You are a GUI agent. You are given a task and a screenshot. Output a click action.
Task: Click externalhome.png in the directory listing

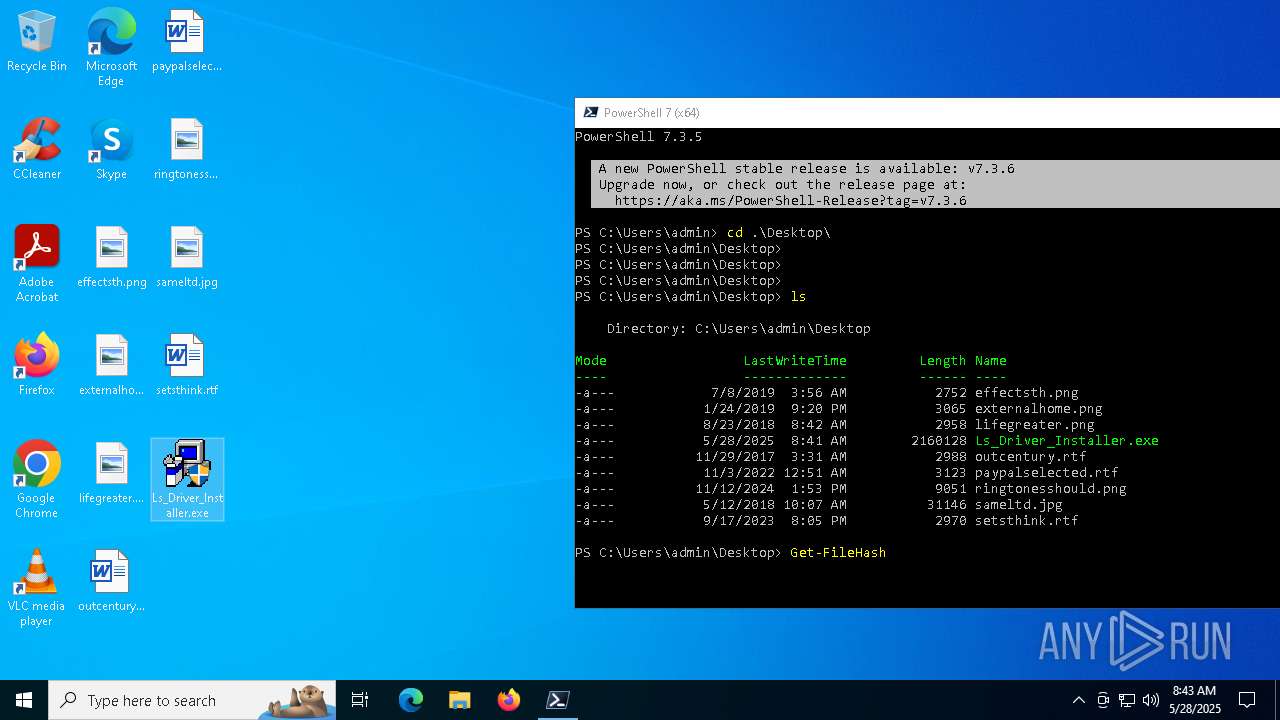[x=1039, y=409]
